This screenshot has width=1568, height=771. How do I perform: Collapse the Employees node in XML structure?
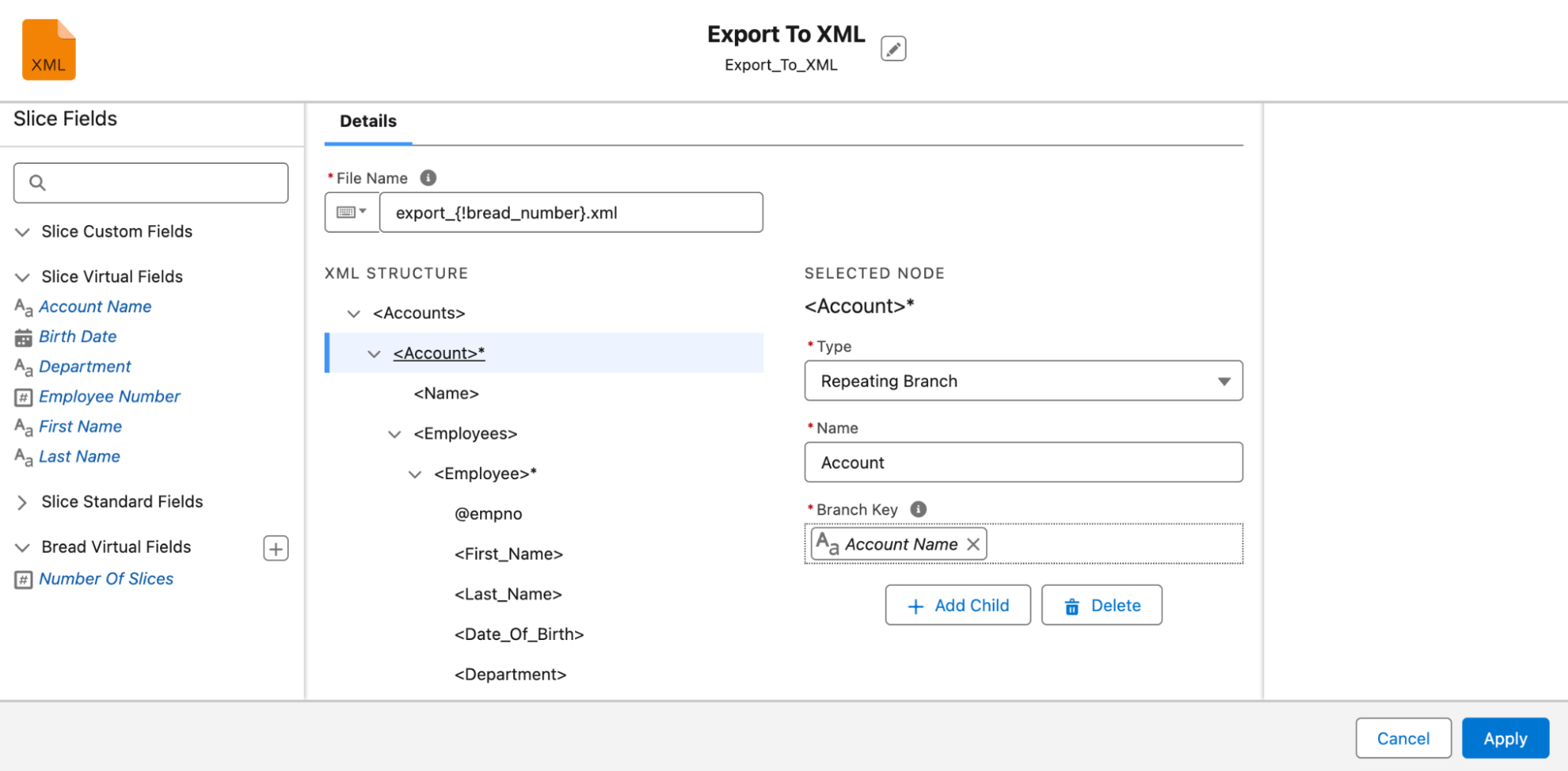pos(394,434)
